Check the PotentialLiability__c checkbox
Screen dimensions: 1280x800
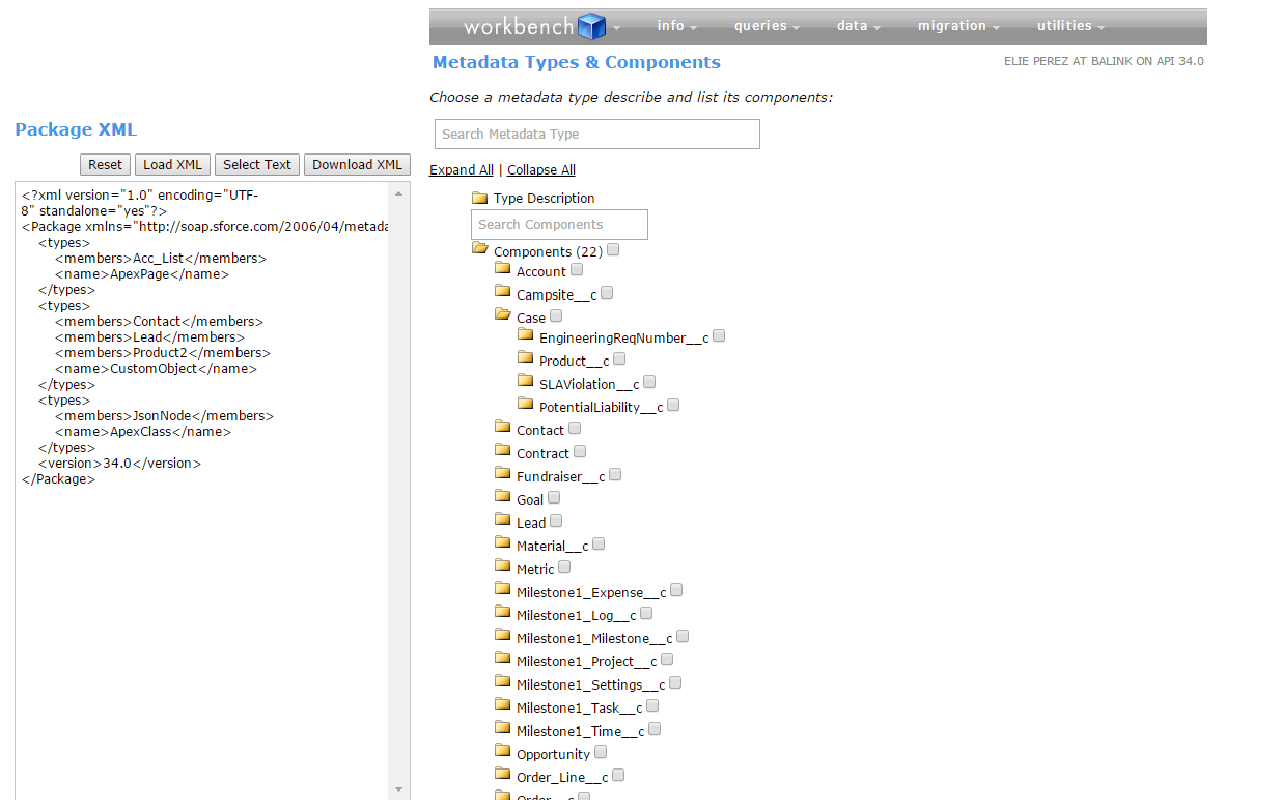tap(673, 405)
